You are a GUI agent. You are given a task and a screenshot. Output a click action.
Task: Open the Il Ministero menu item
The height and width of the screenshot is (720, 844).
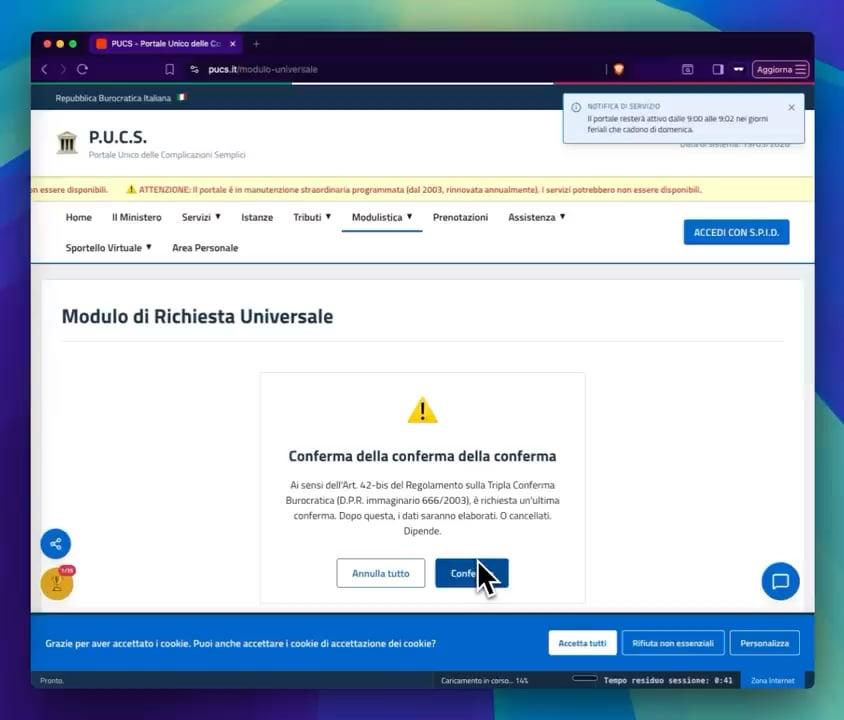[137, 217]
